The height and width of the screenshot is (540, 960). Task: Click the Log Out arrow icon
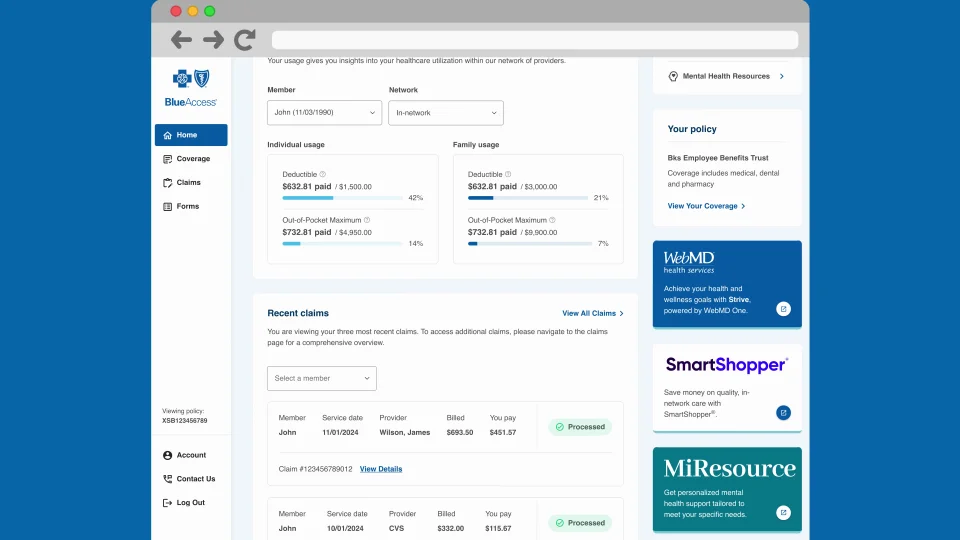pos(167,503)
